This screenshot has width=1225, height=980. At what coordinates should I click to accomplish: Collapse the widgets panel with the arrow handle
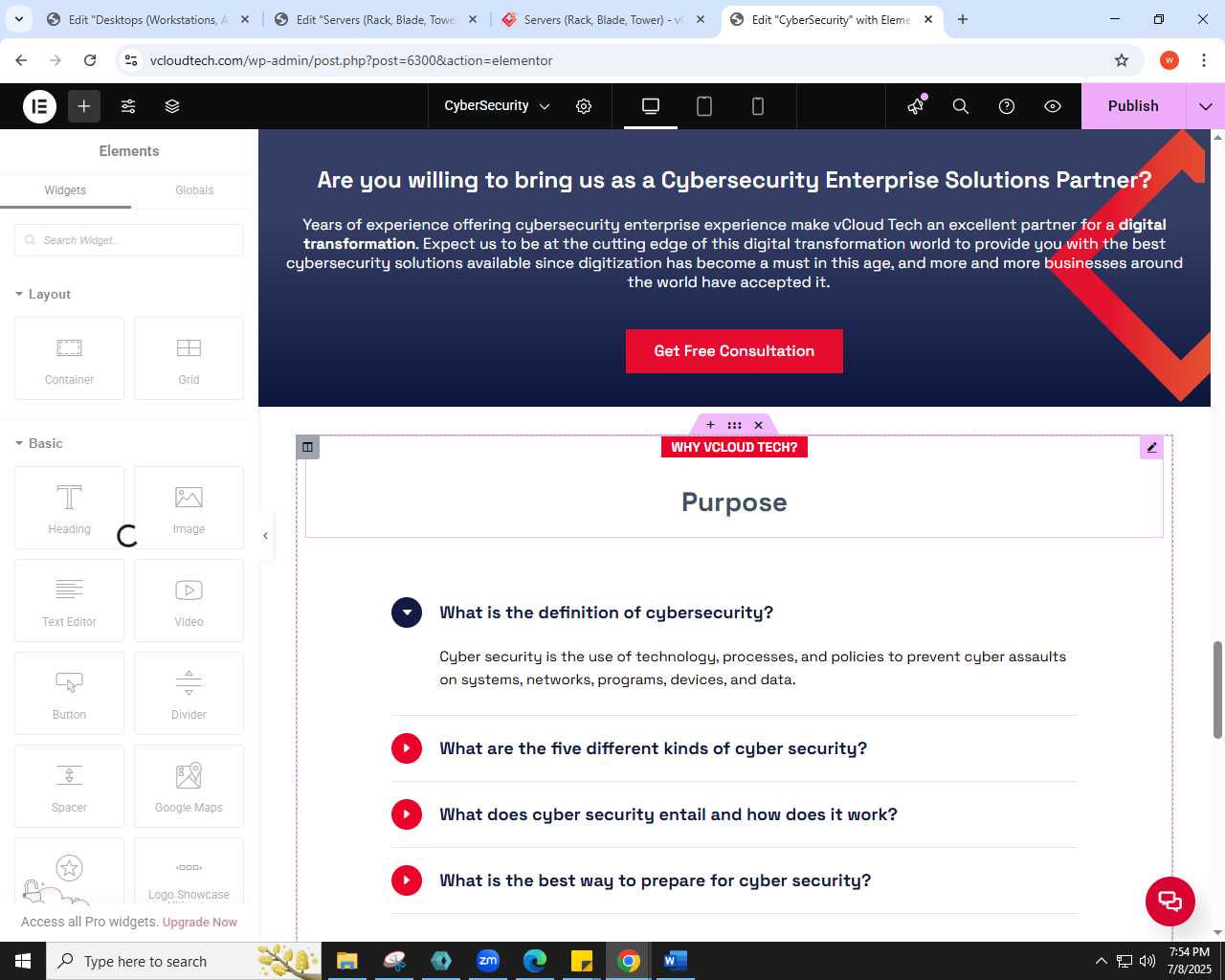(266, 536)
